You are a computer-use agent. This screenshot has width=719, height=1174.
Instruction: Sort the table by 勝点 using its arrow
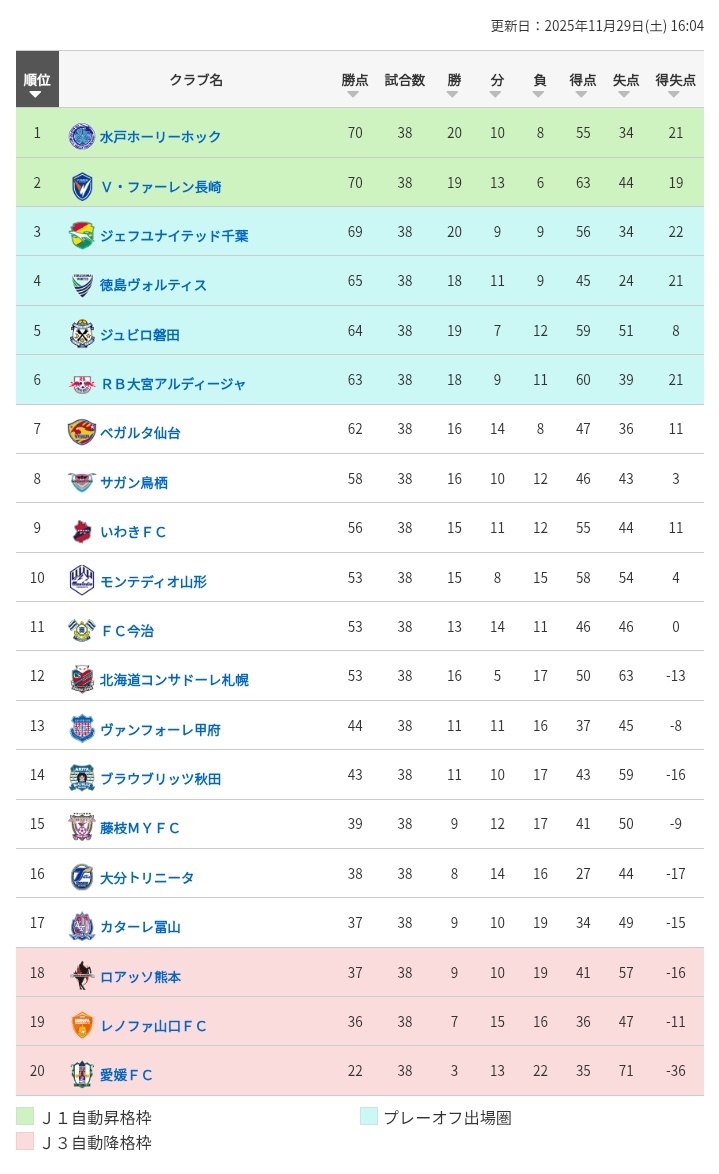354,93
